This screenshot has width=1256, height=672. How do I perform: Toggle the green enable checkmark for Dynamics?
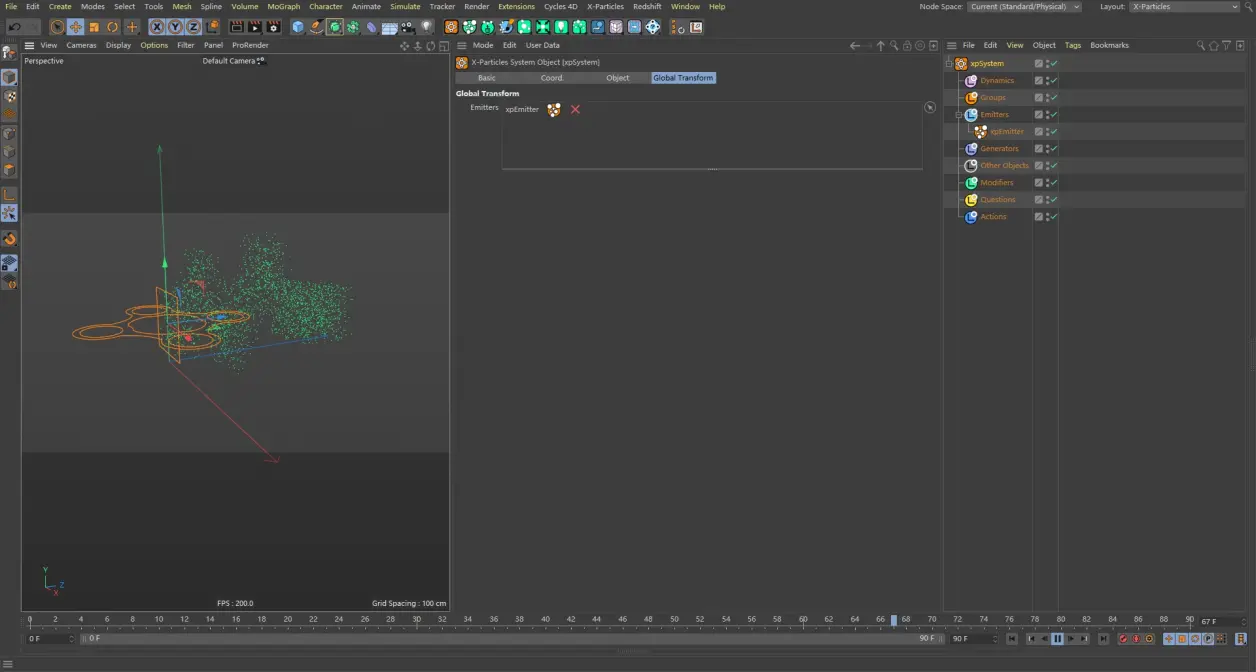[1053, 80]
